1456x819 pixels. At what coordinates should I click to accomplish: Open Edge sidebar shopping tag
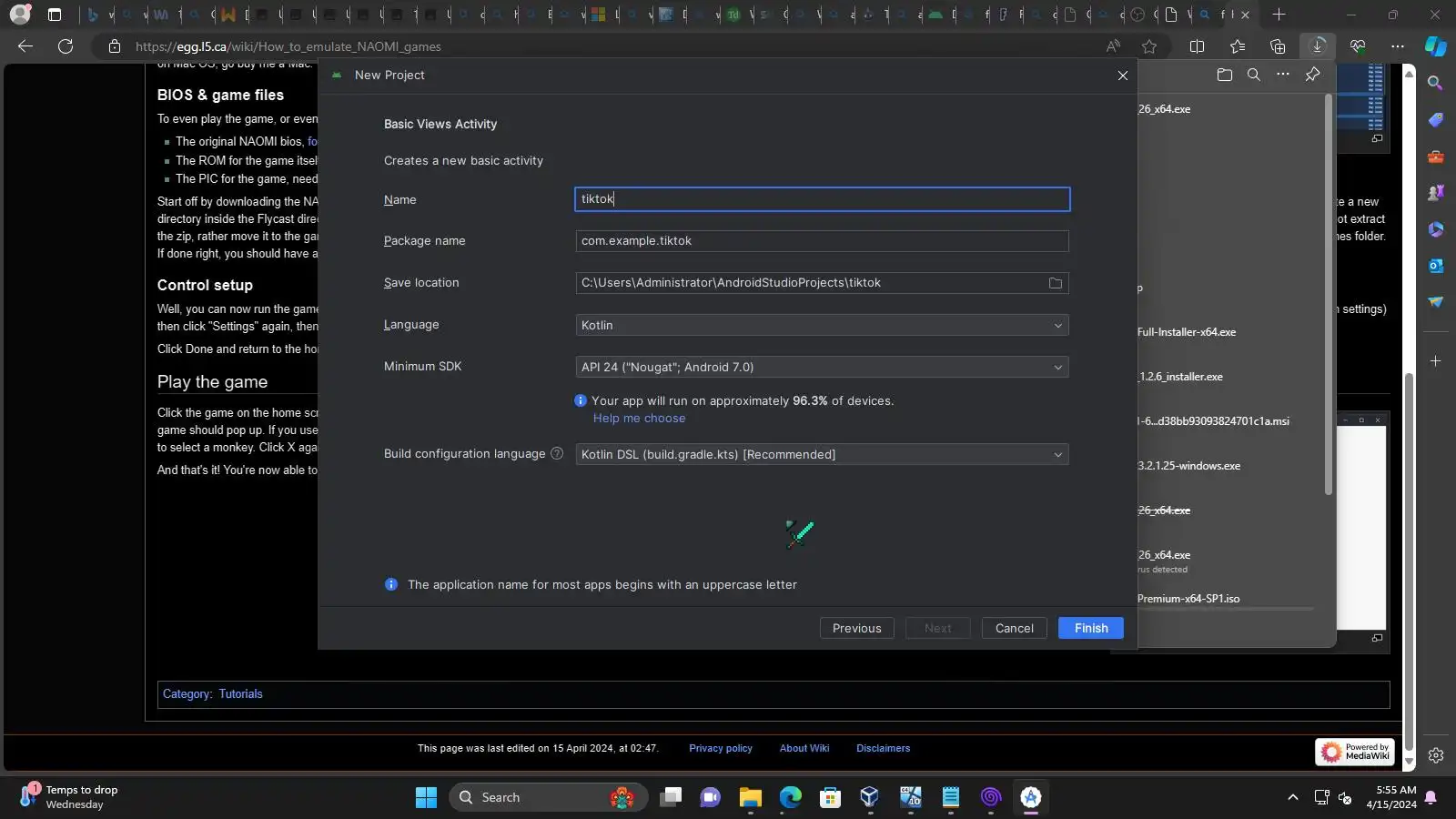(1436, 120)
